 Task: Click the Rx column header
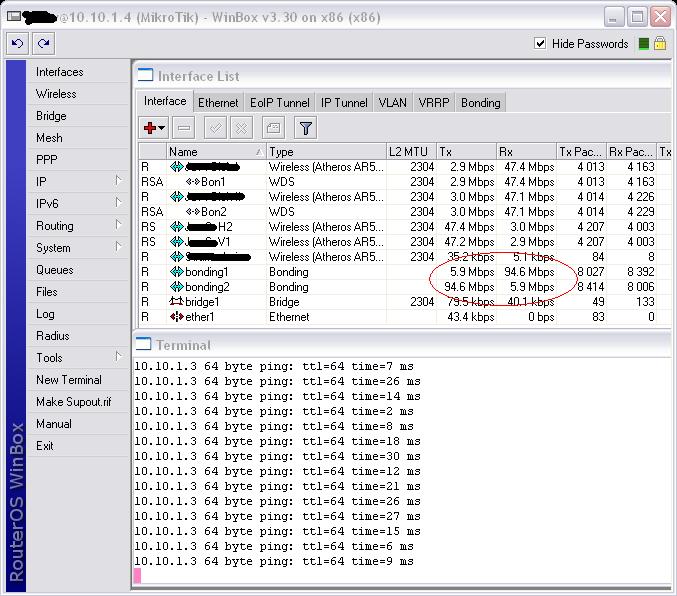(526, 152)
